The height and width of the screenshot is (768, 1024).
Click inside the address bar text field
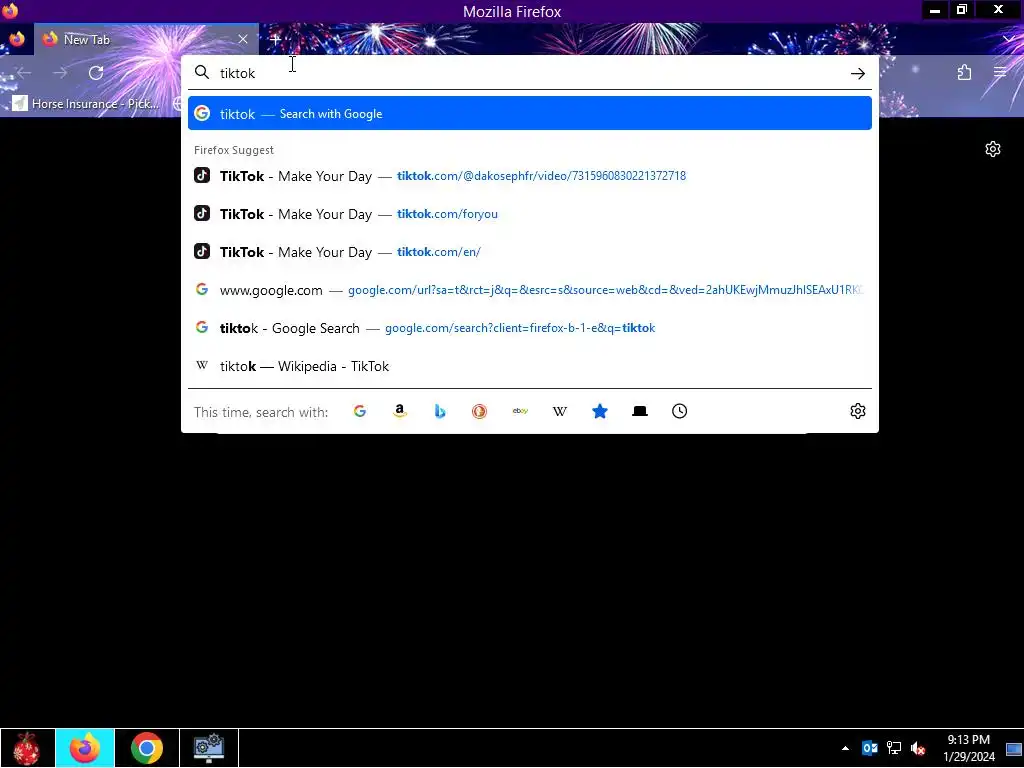point(529,73)
